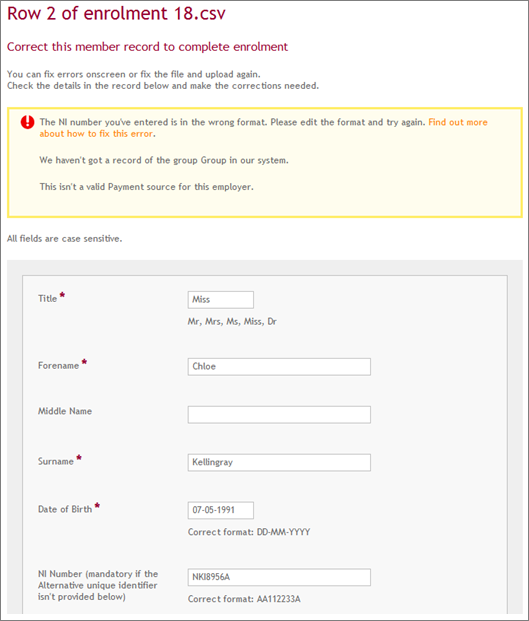The image size is (529, 621).
Task: Click the 'Title' field label
Action: pyautogui.click(x=48, y=299)
